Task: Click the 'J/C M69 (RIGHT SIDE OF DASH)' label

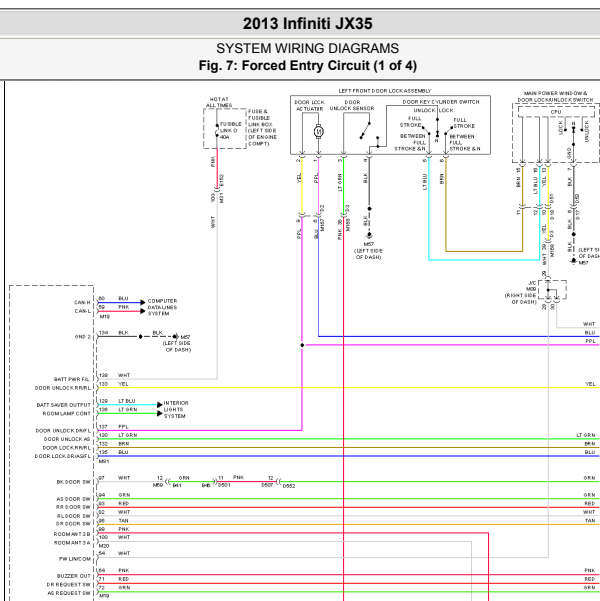Action: pyautogui.click(x=521, y=292)
